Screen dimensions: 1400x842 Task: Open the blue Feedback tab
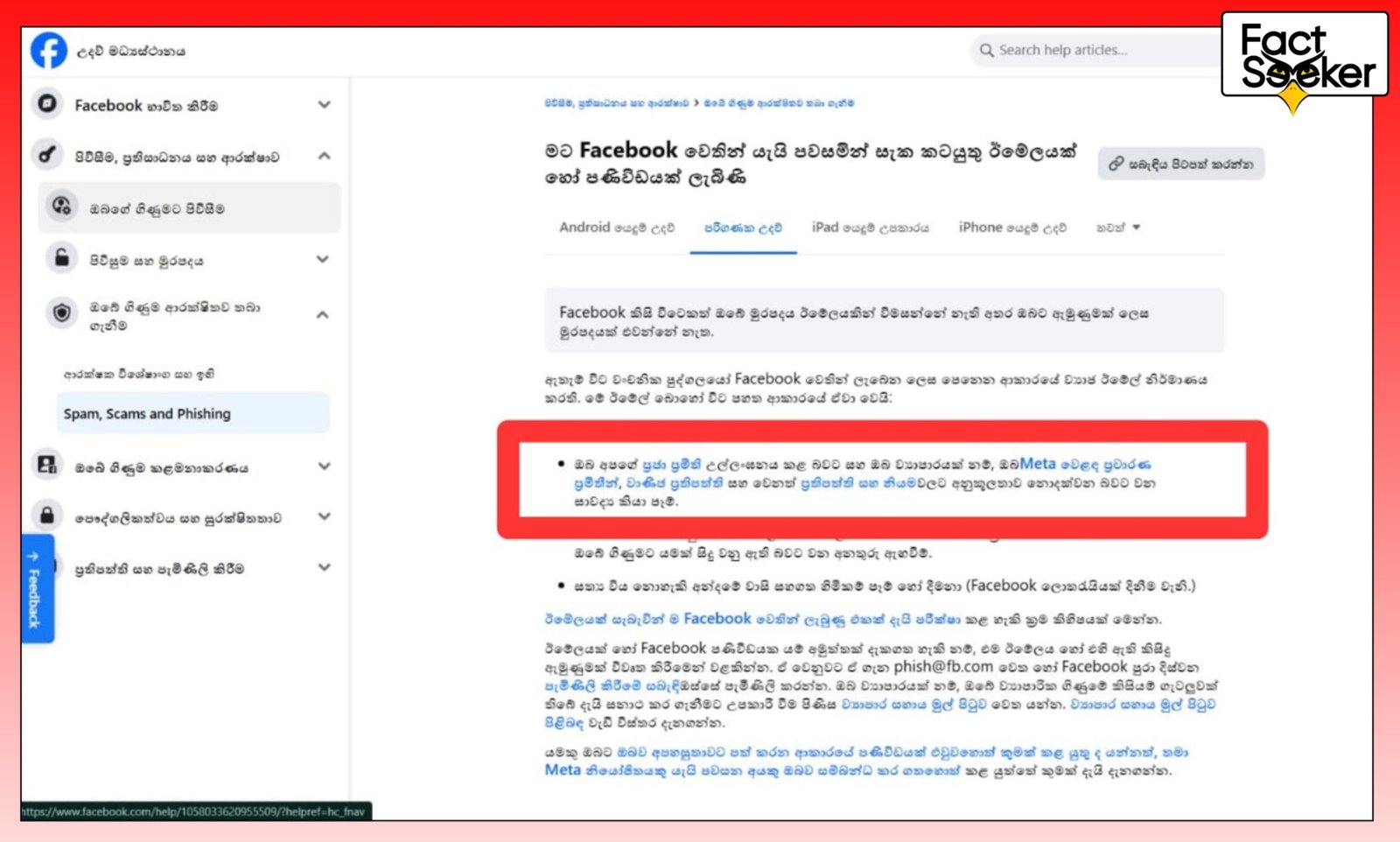(37, 589)
